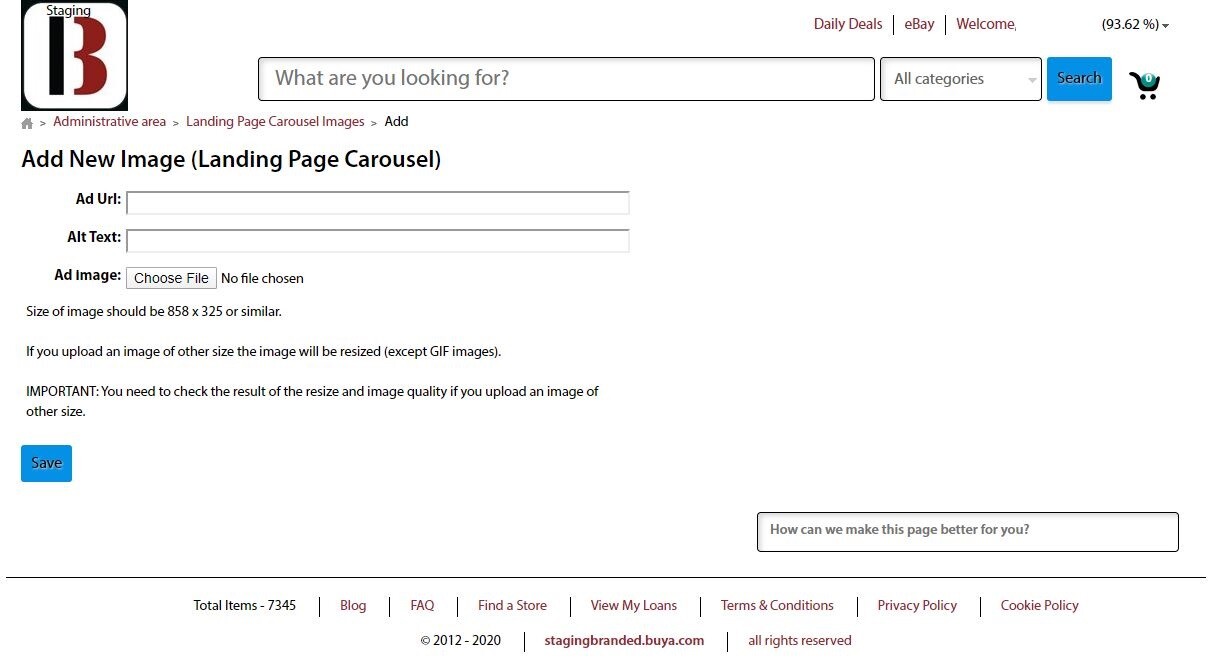This screenshot has width=1222, height=664.
Task: Click the Staging B logo
Action: click(x=74, y=56)
